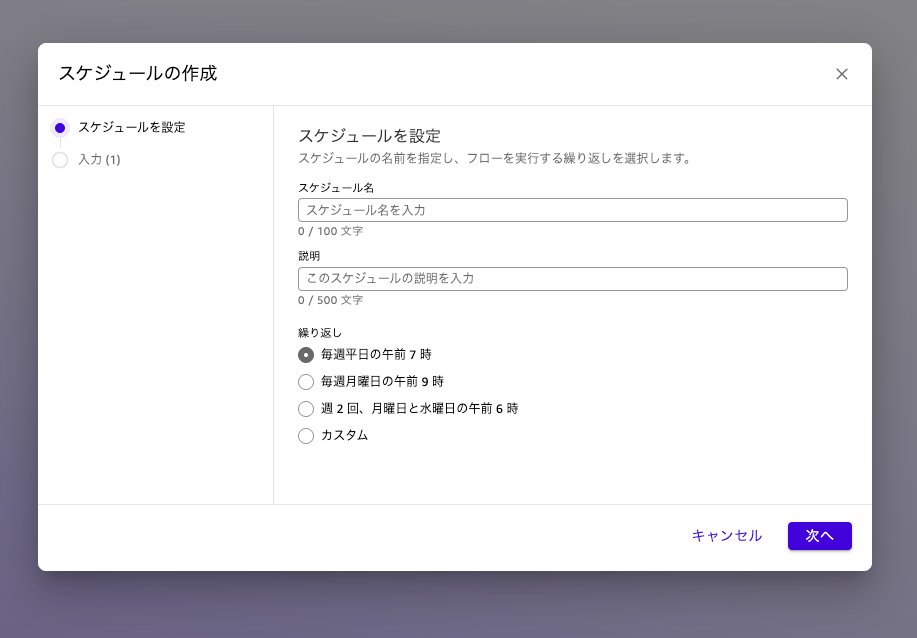
Task: Select the 毎週月曜日の午前 9 時 radio button
Action: pyautogui.click(x=306, y=381)
